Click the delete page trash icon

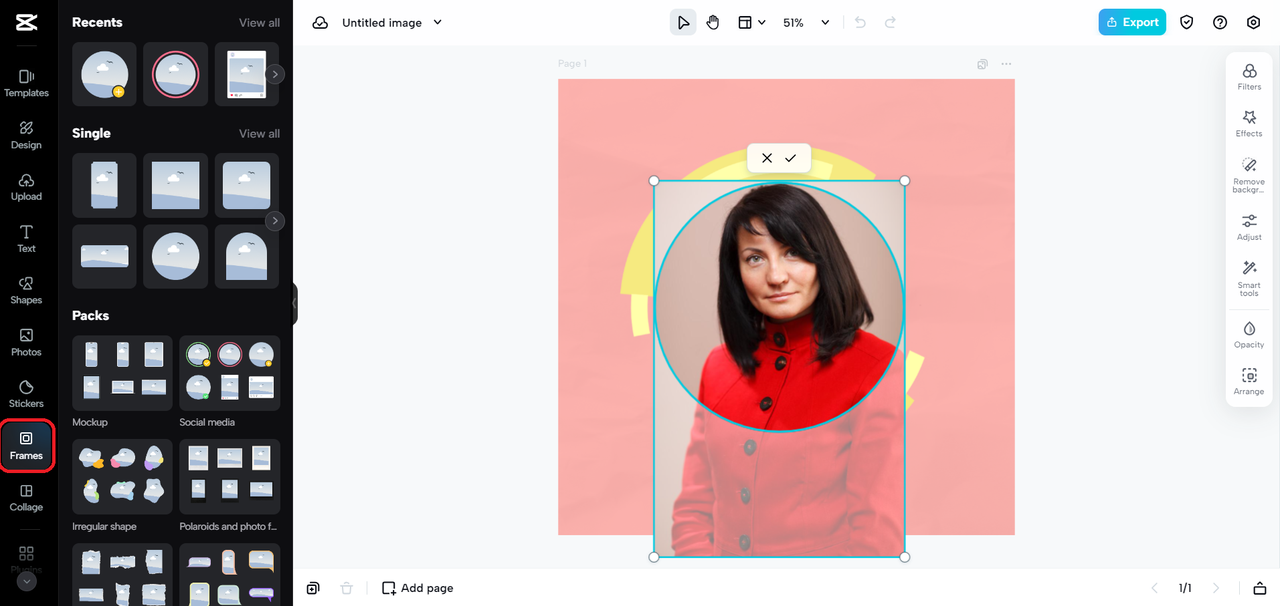click(x=346, y=588)
